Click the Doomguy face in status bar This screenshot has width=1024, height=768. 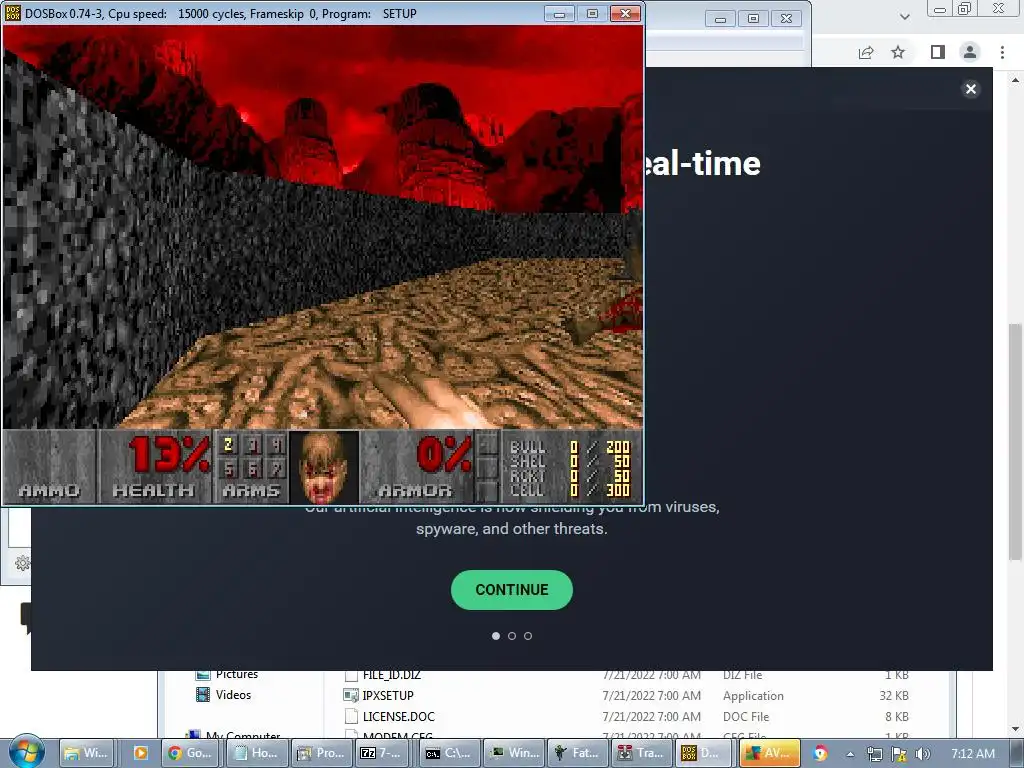pos(324,466)
